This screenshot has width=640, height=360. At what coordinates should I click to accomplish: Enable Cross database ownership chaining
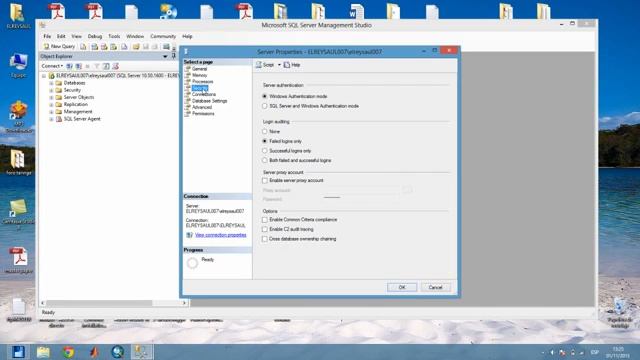click(x=264, y=239)
